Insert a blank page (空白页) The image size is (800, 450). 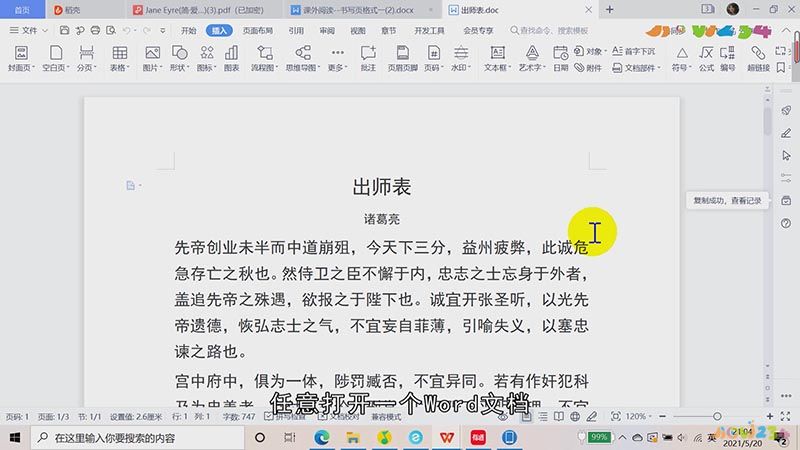pos(56,58)
